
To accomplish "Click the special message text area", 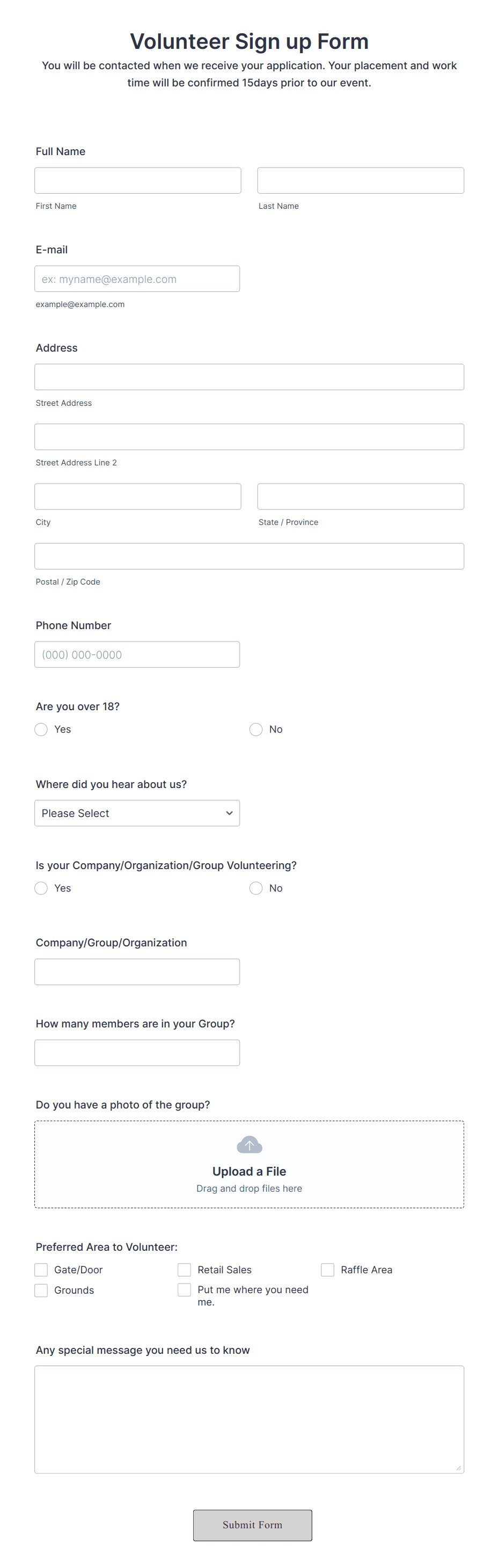I will click(x=249, y=1419).
